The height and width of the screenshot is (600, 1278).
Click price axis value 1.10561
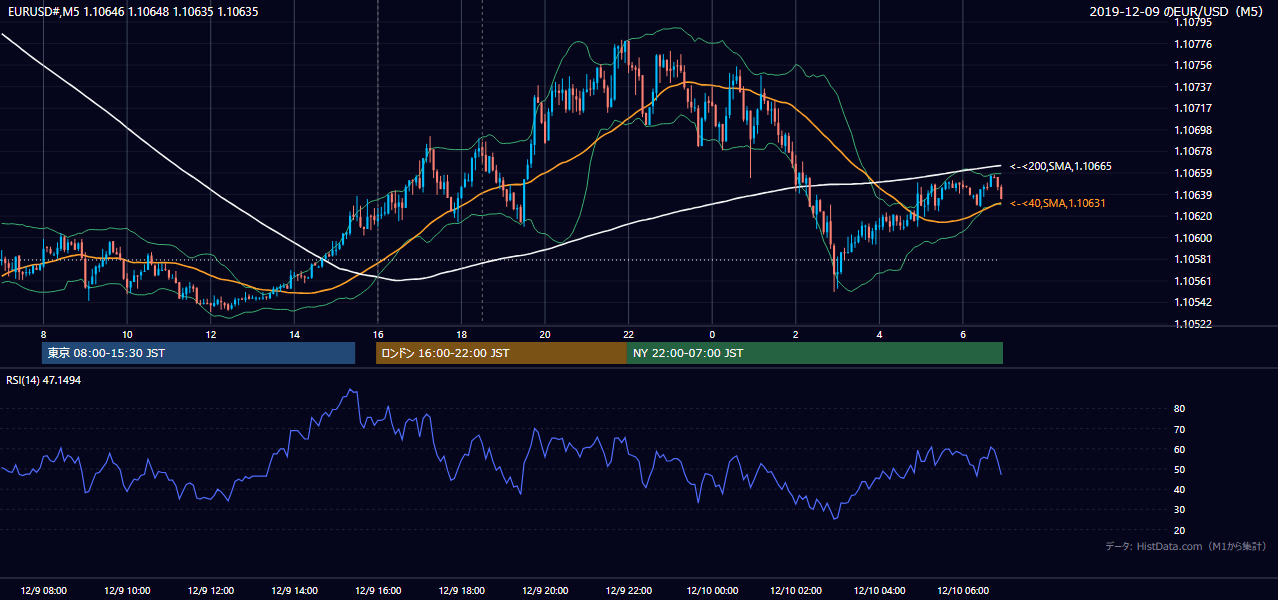(x=1193, y=281)
